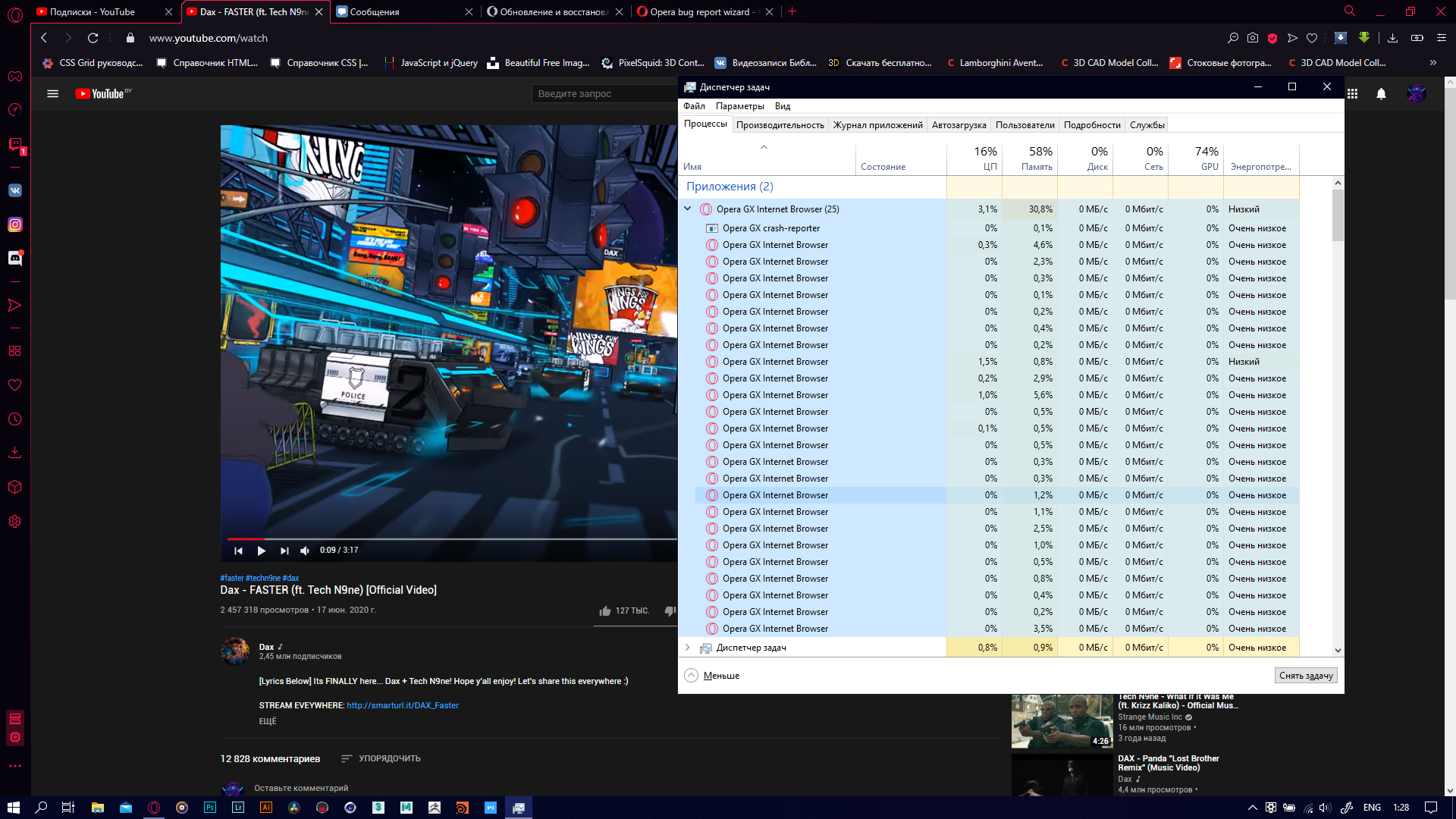Open Windows Start menu
Image resolution: width=1456 pixels, height=819 pixels.
[13, 808]
